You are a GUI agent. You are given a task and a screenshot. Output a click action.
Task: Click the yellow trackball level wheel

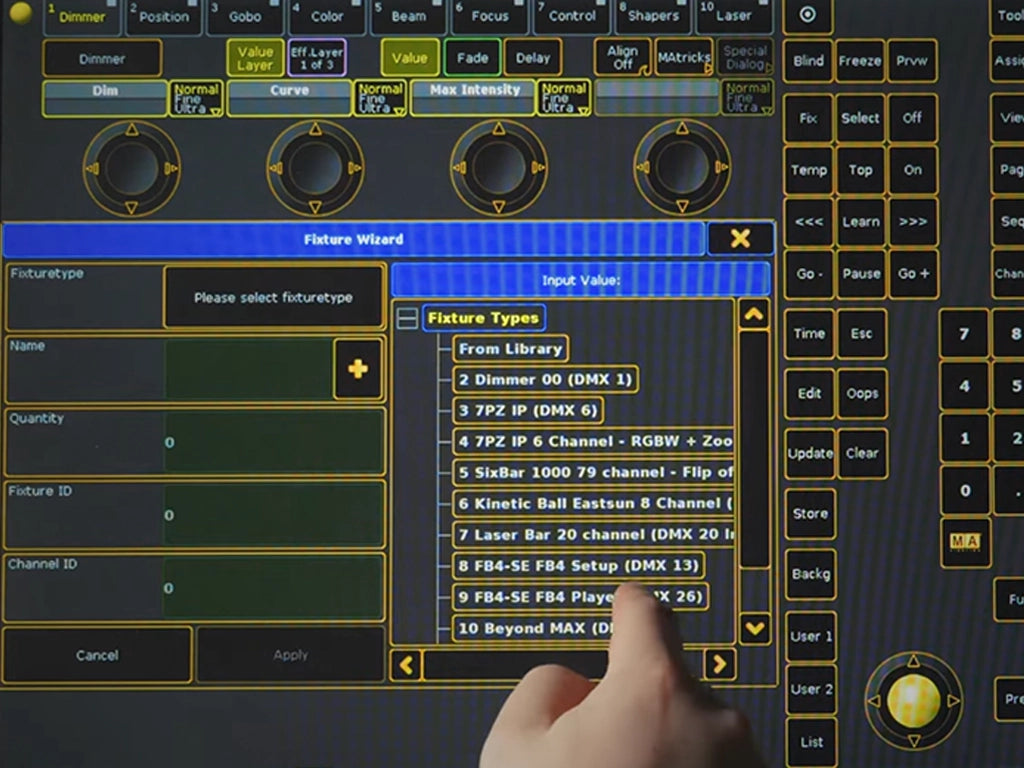(914, 700)
